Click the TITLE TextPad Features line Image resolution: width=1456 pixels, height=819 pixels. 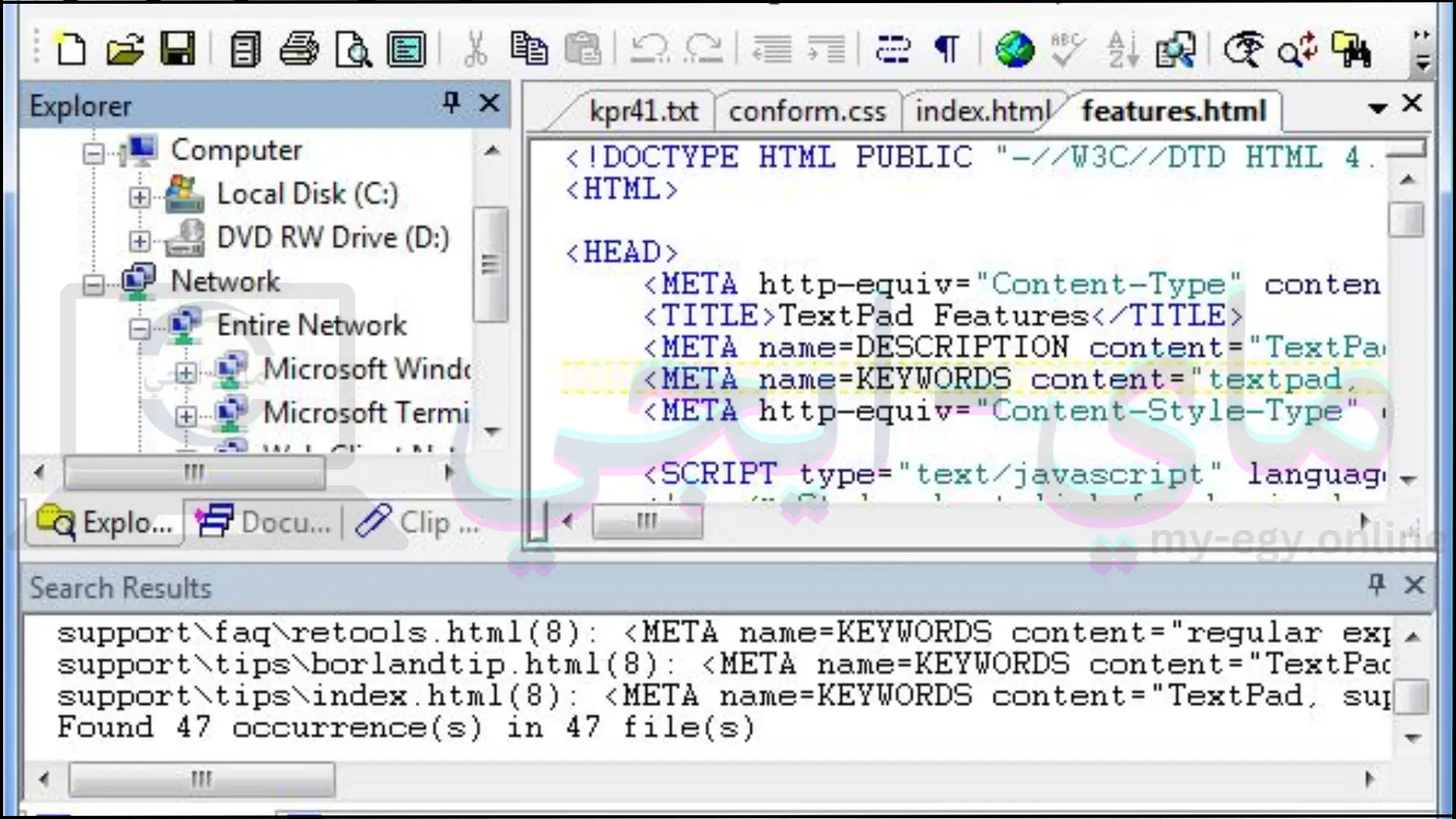[x=943, y=315]
